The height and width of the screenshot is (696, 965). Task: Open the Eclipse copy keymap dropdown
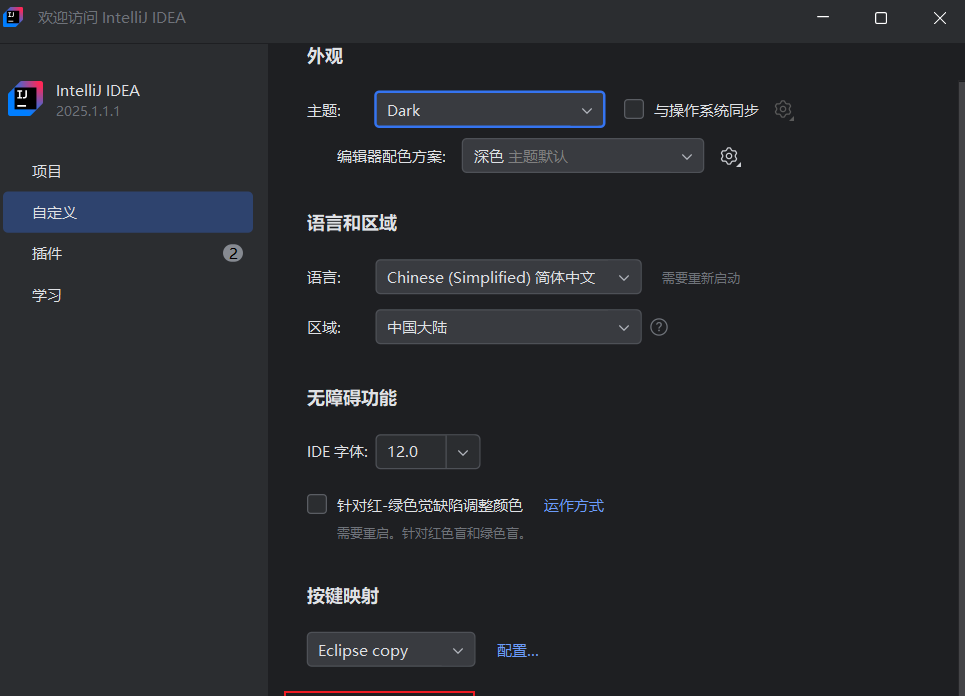[391, 649]
